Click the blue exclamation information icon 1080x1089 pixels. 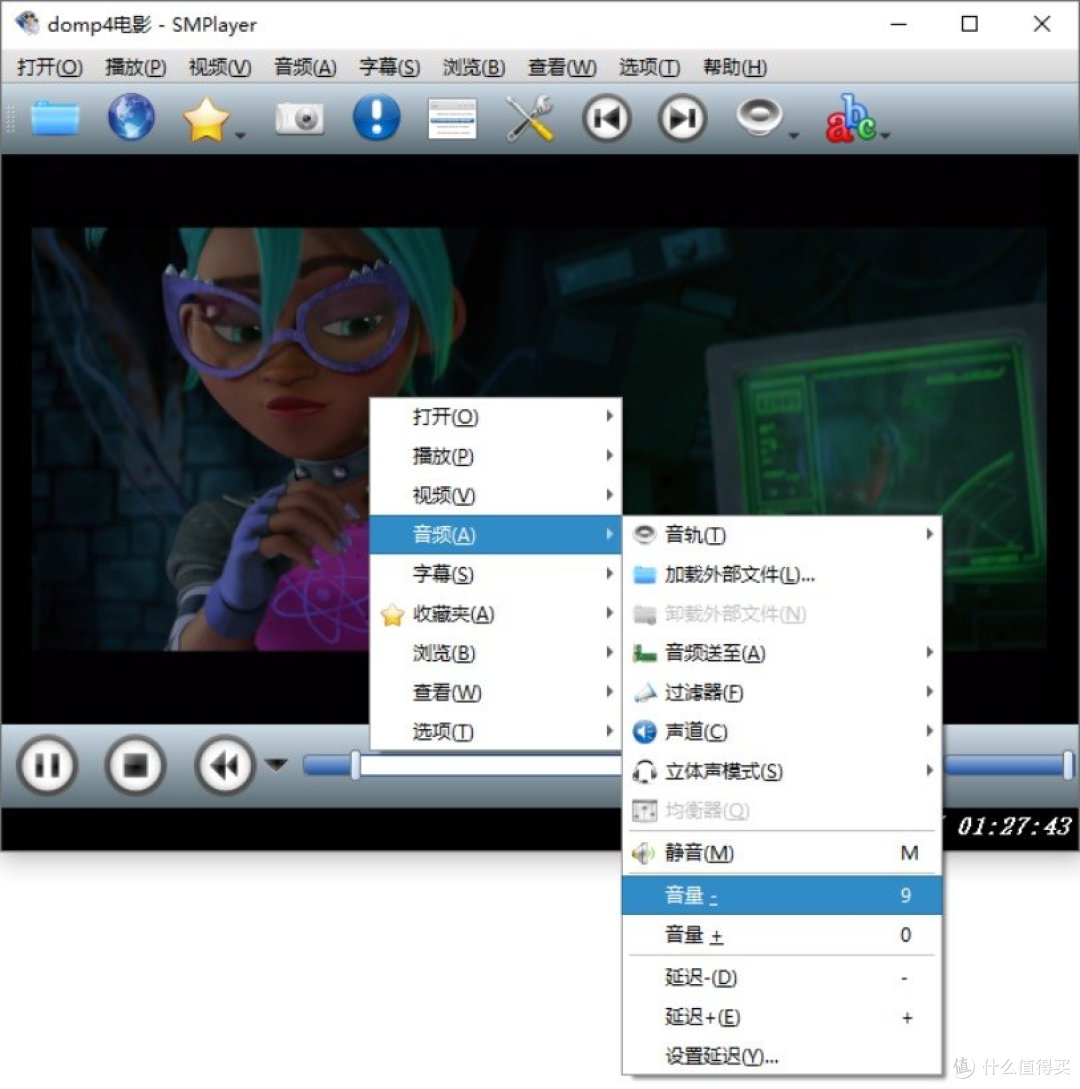(376, 117)
